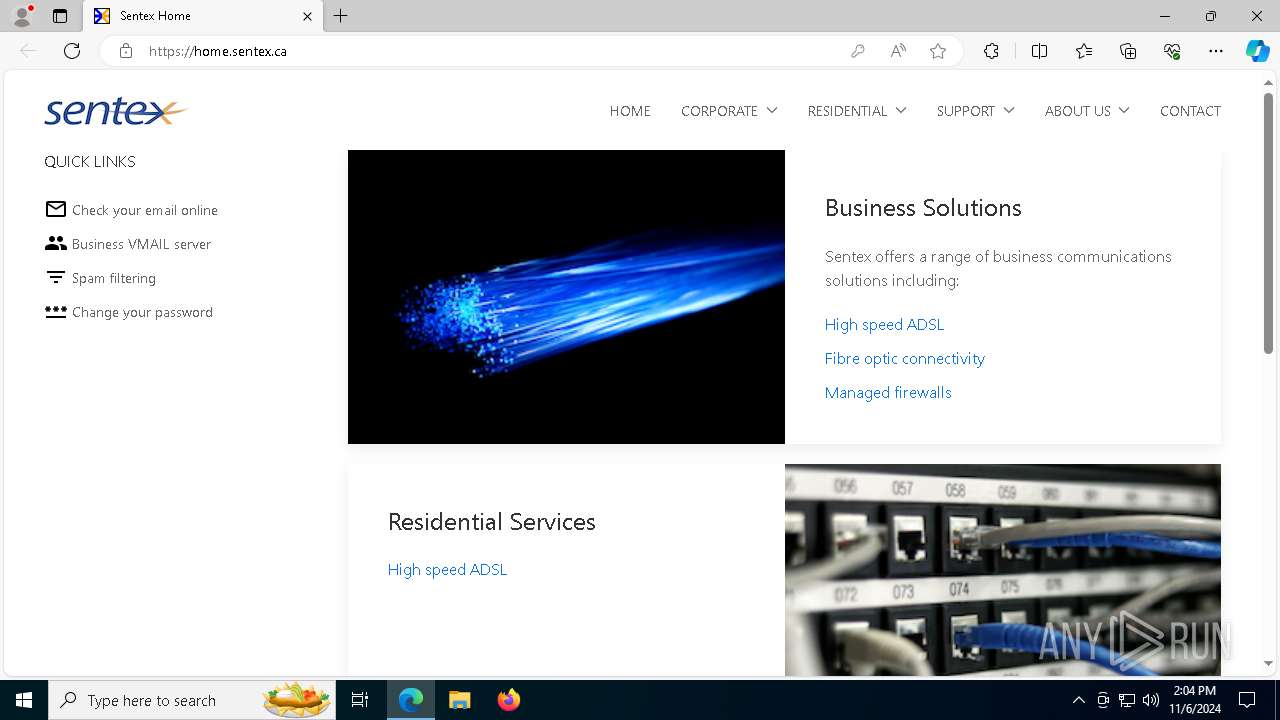Open the Extensions icon

point(991,51)
